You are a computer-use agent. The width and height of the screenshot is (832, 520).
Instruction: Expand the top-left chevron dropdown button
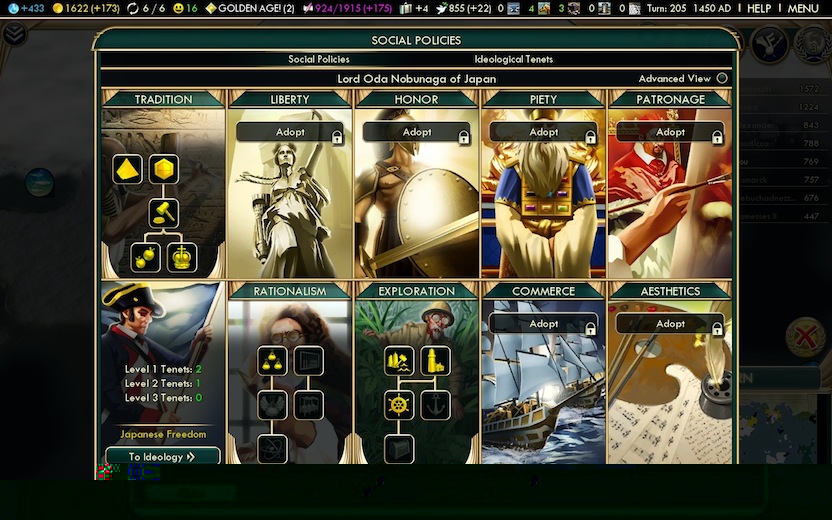coord(14,34)
